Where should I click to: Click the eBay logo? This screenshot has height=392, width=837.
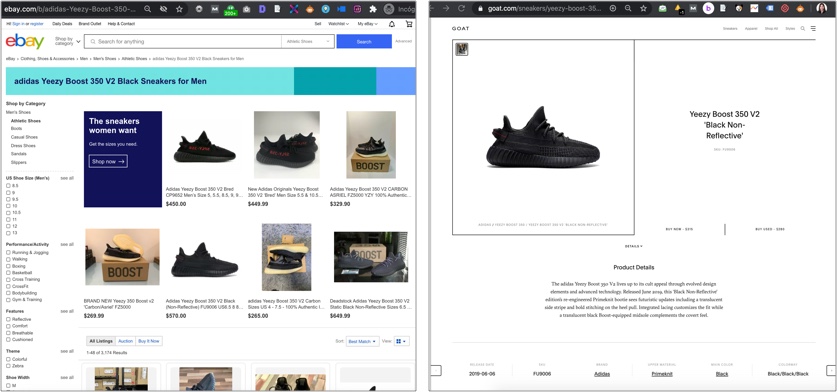coord(25,41)
